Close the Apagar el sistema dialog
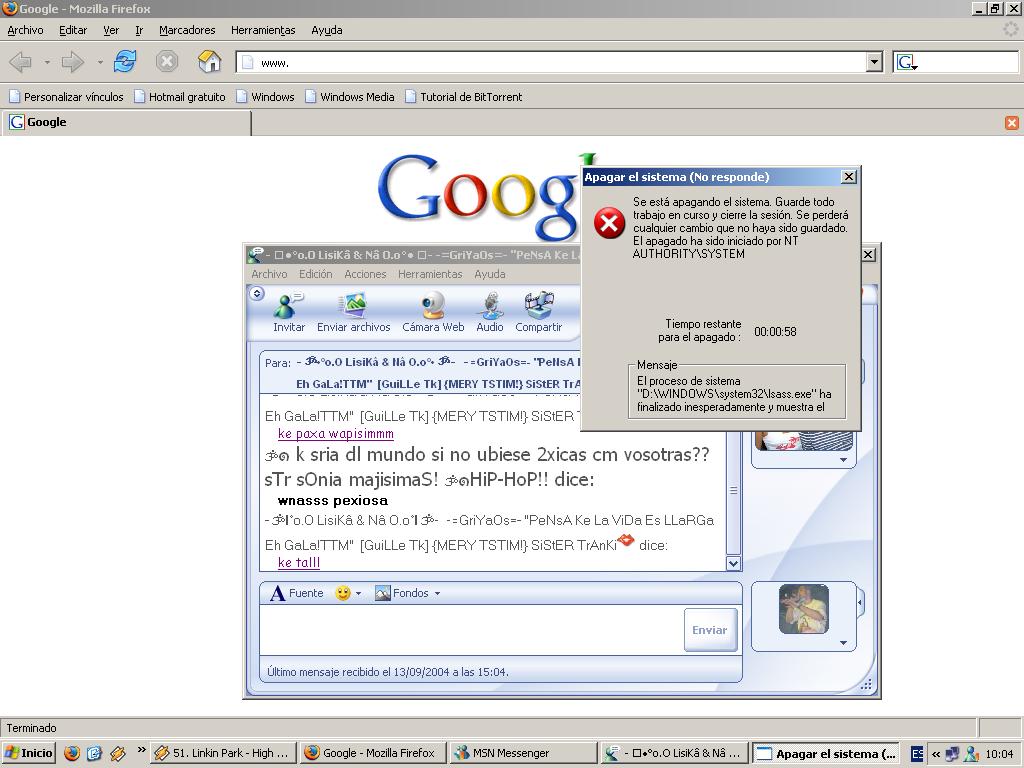Screen dimensions: 1024x768 pyautogui.click(x=848, y=177)
